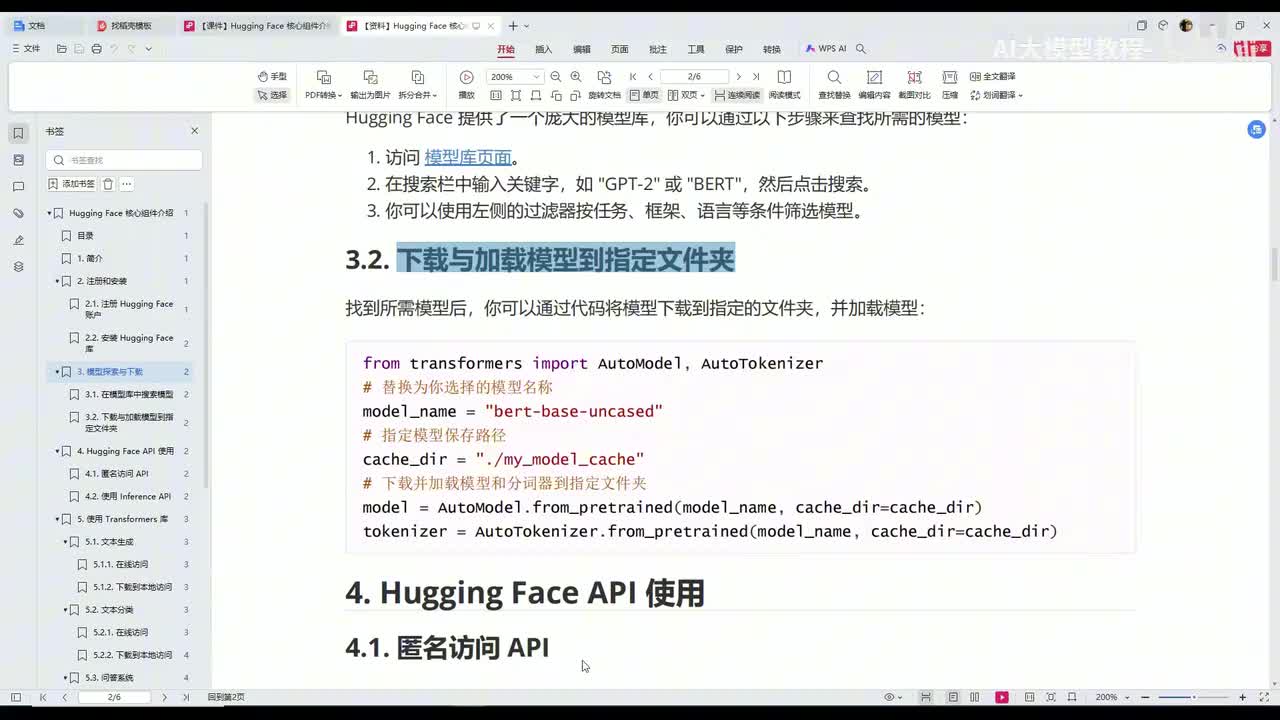Select the hand (手型) tool

pos(272,76)
